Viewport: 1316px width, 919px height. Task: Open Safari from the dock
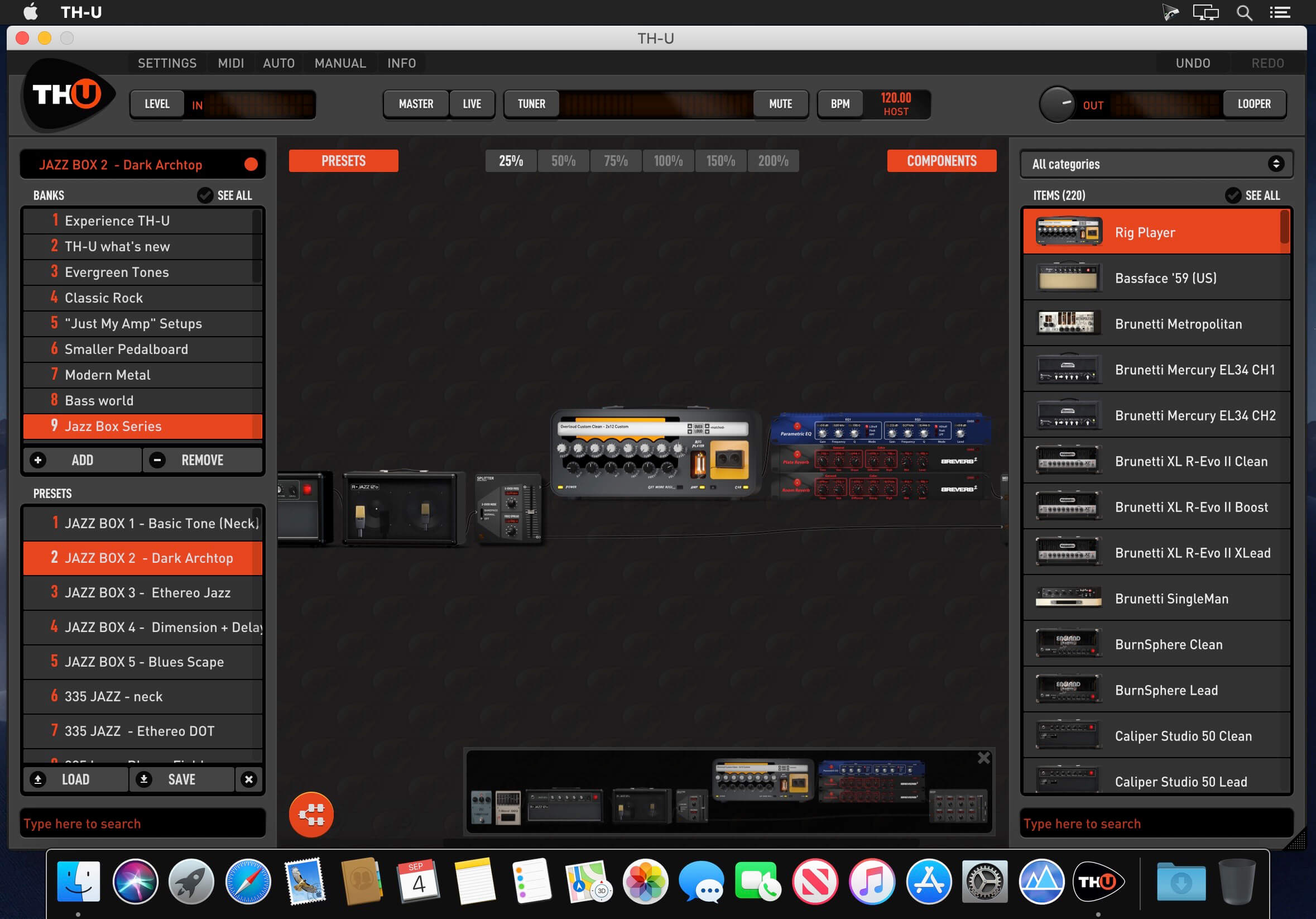pyautogui.click(x=248, y=881)
